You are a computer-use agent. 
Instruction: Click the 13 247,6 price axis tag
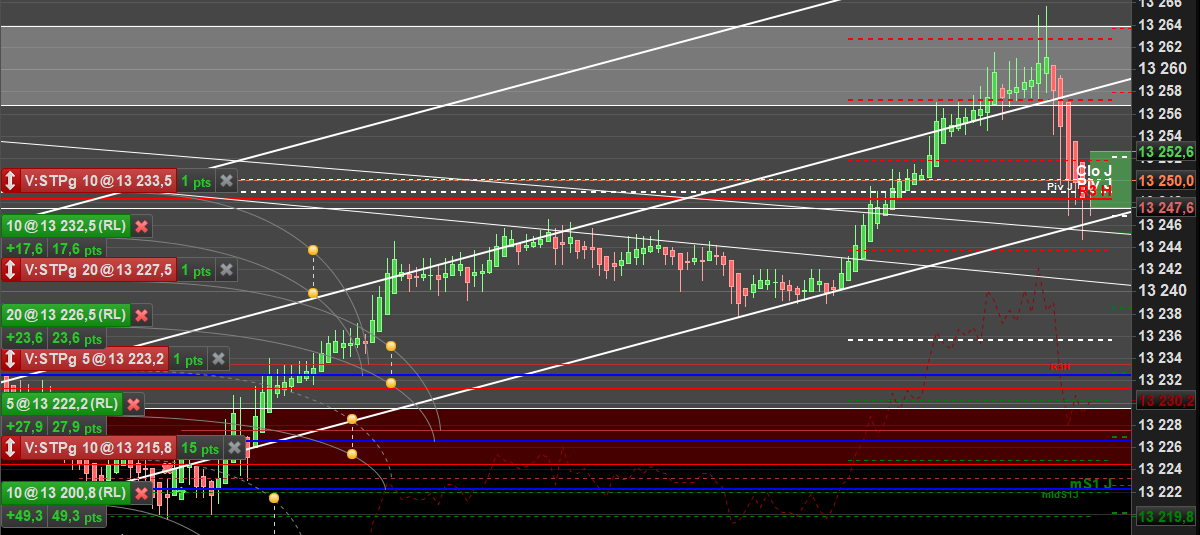click(1166, 208)
